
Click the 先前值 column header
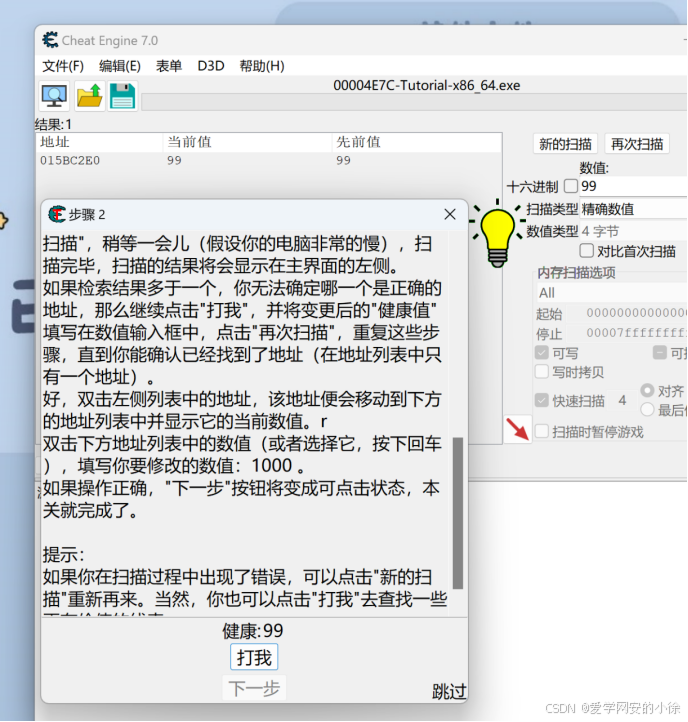click(417, 142)
